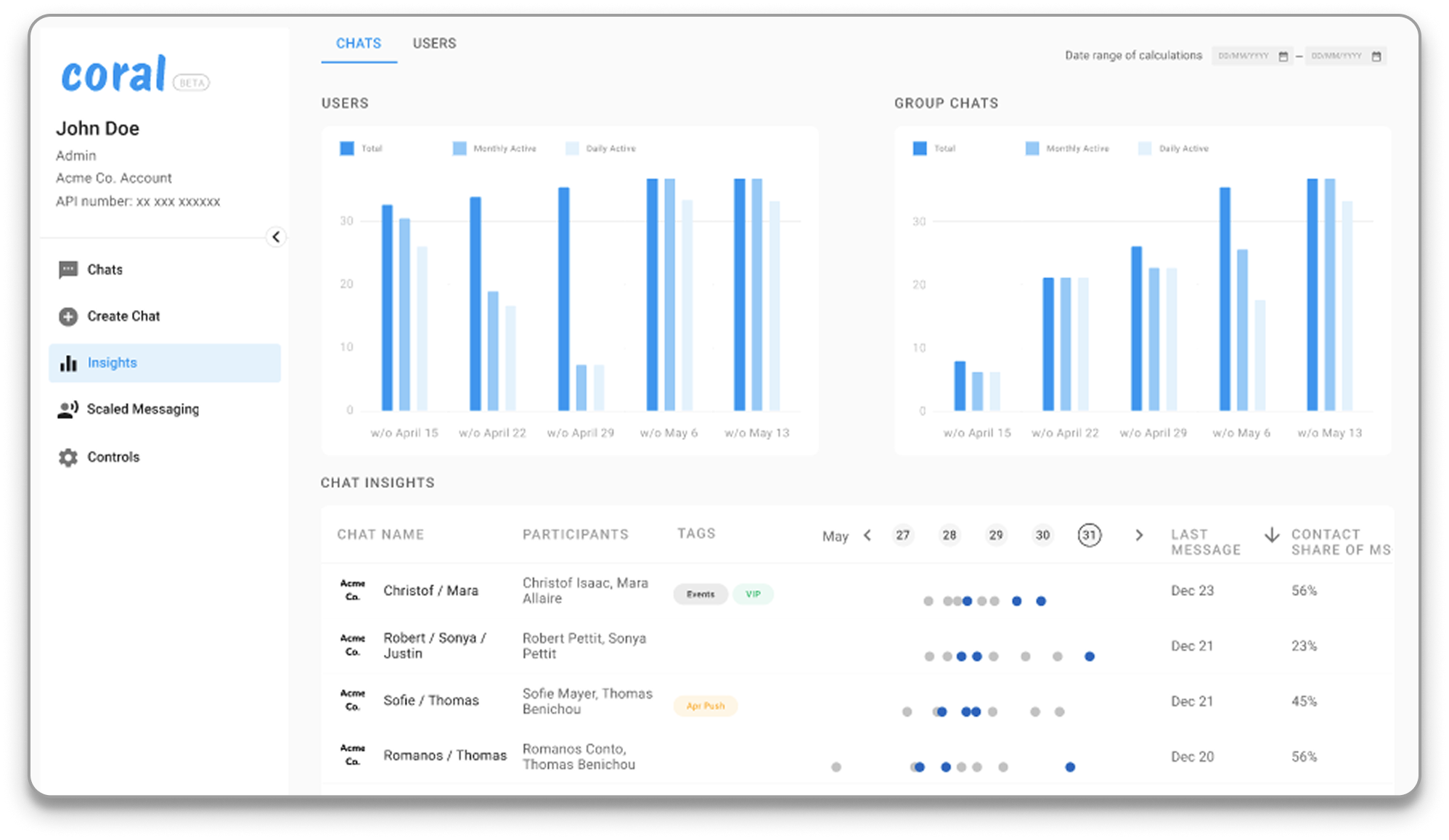Click the VIP tag on Christof / Mara

pos(753,595)
